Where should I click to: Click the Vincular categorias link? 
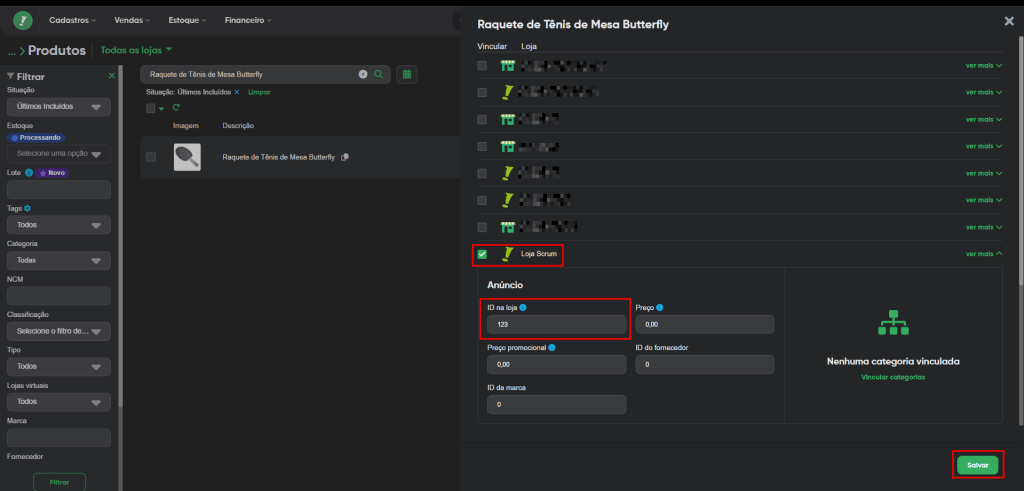pyautogui.click(x=893, y=377)
